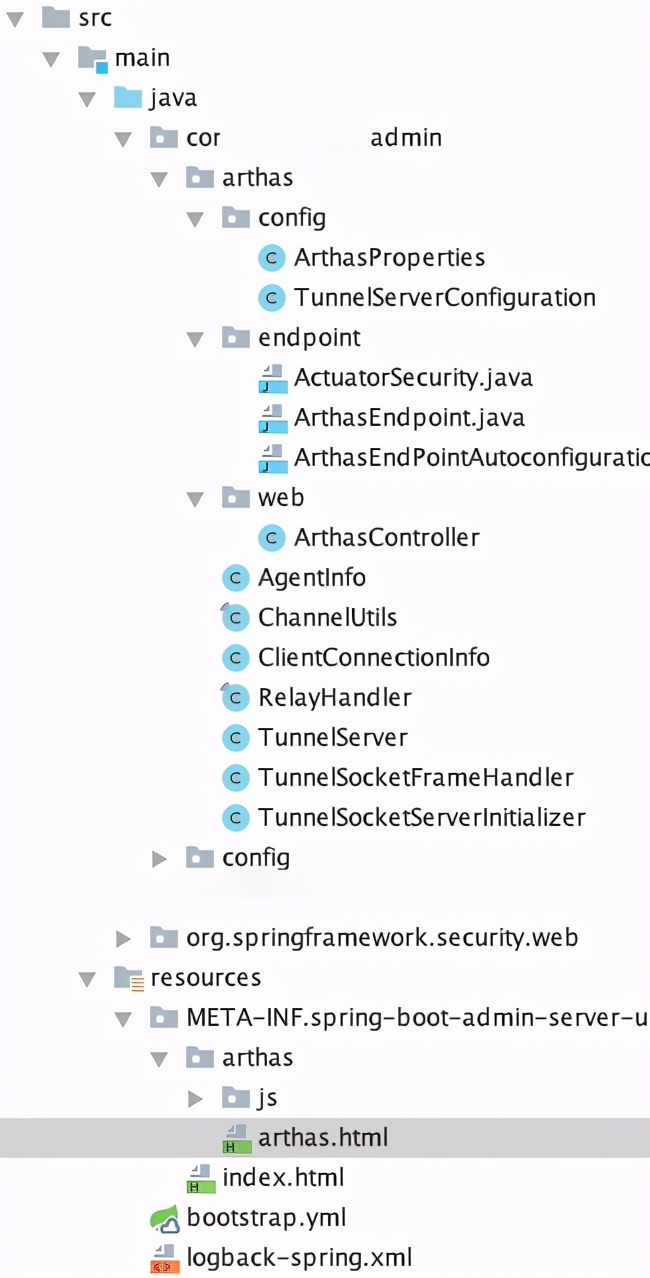
Task: Expand the org.springframework.security.web package
Action: pyautogui.click(x=123, y=937)
